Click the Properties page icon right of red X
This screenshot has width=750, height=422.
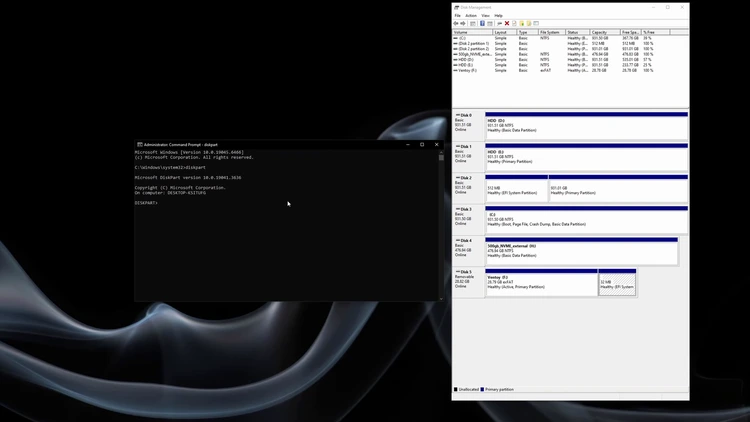tap(514, 23)
